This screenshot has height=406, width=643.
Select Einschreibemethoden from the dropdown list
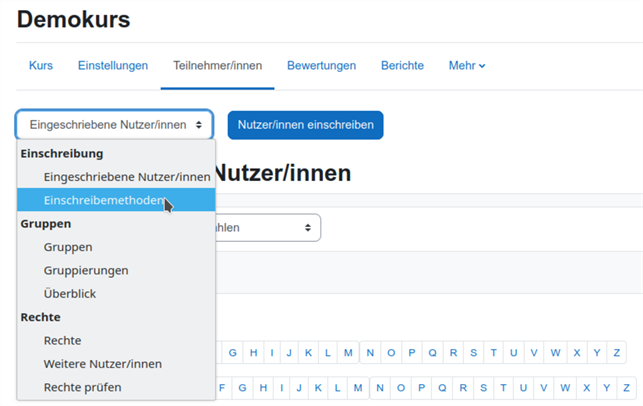tap(104, 200)
